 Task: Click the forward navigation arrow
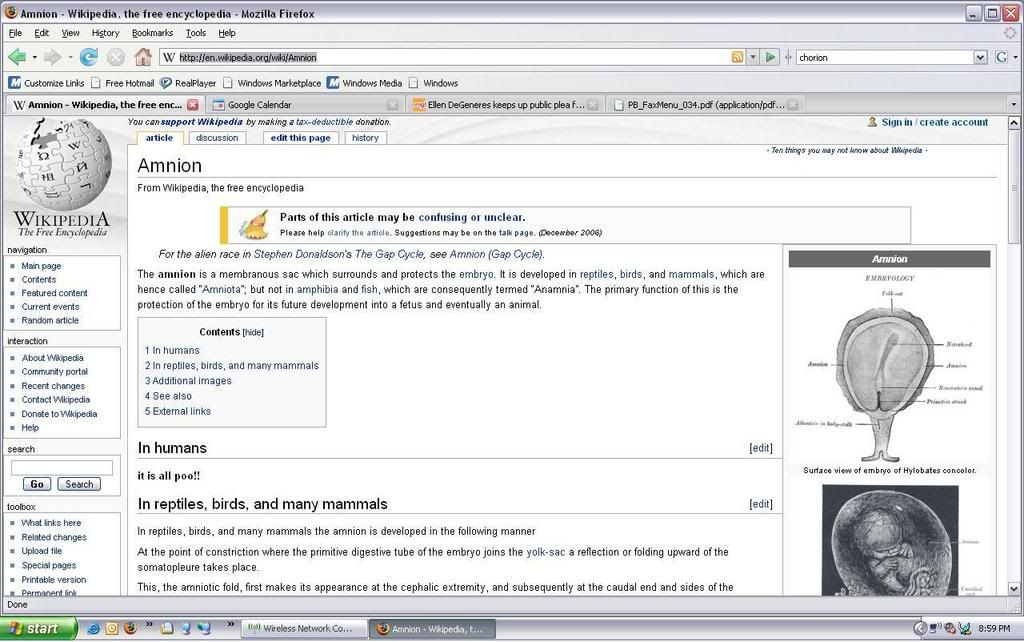pyautogui.click(x=52, y=57)
